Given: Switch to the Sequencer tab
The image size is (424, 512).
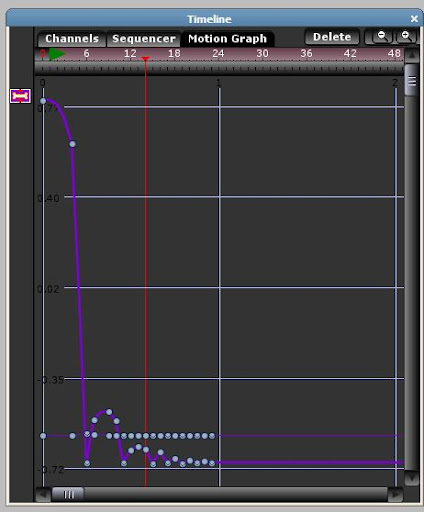Looking at the screenshot, I should (x=144, y=39).
